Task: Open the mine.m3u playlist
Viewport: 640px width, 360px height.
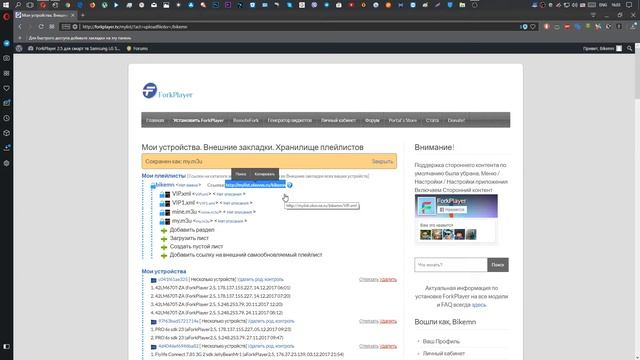Action: (x=184, y=212)
